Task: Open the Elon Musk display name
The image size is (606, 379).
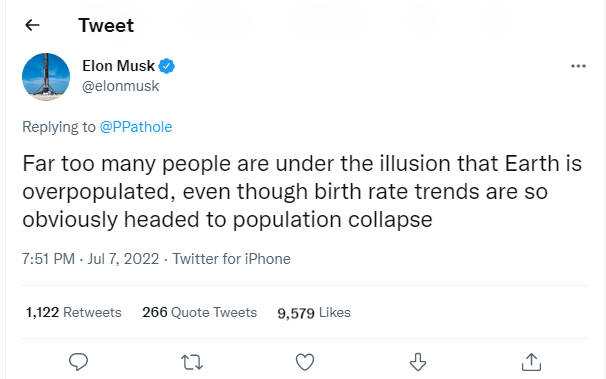Action: (x=118, y=66)
